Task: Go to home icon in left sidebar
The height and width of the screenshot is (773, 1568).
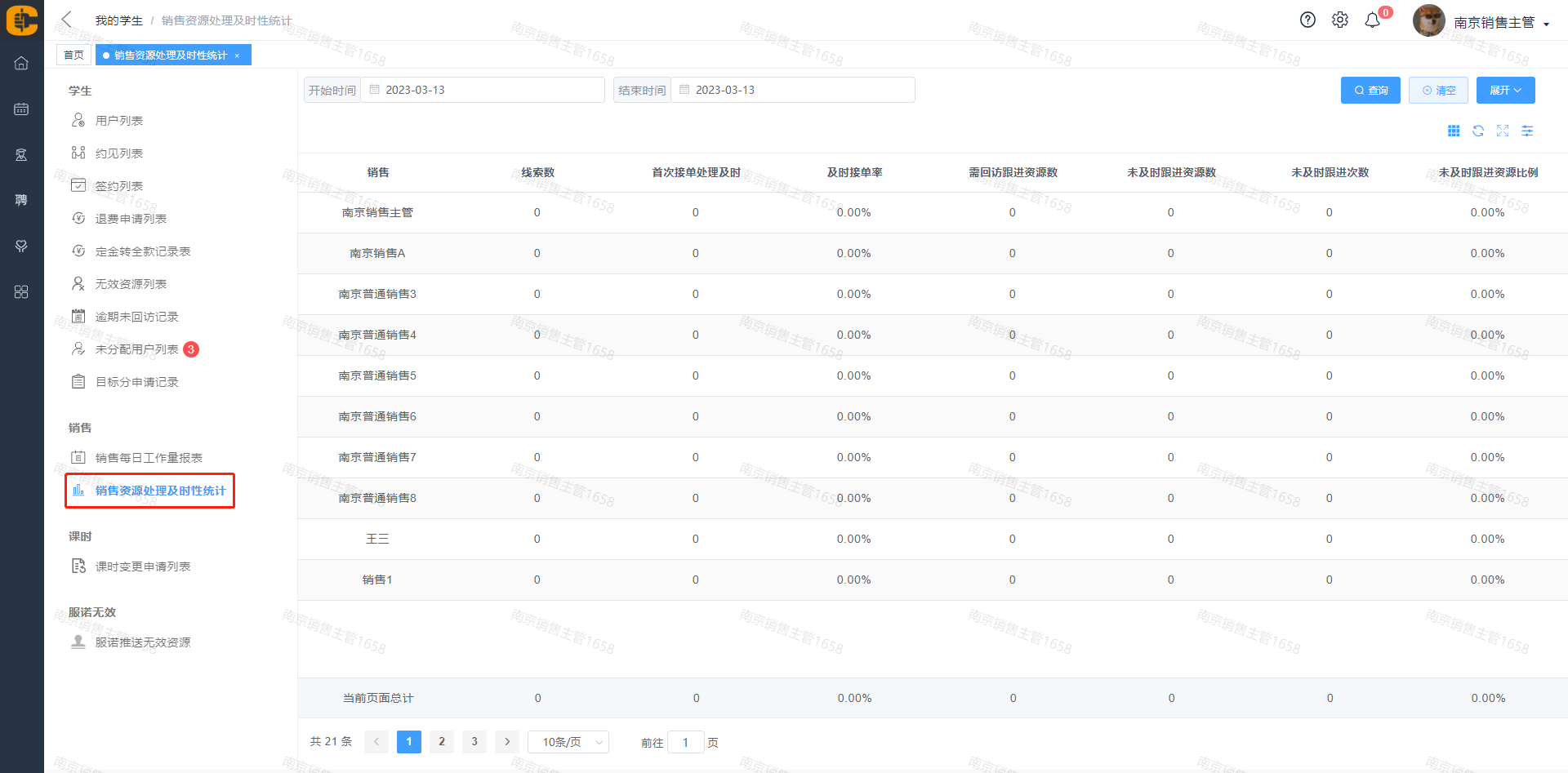Action: click(x=21, y=63)
